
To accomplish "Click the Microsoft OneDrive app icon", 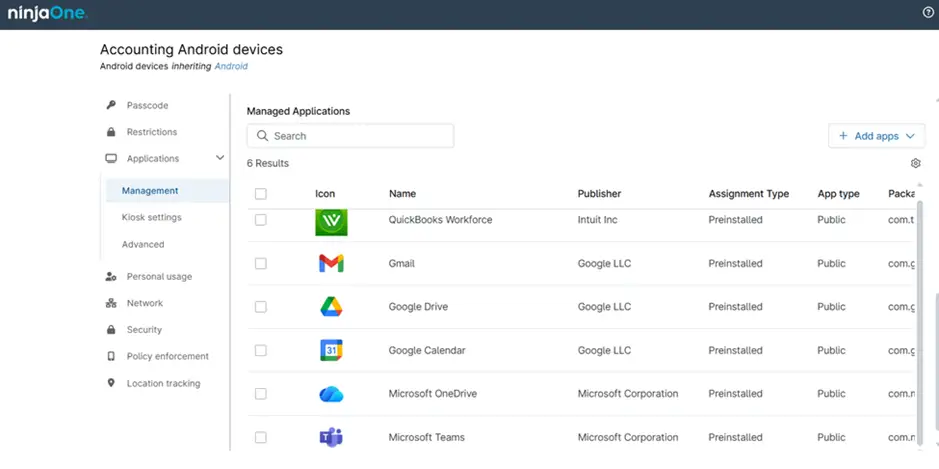I will tap(331, 394).
